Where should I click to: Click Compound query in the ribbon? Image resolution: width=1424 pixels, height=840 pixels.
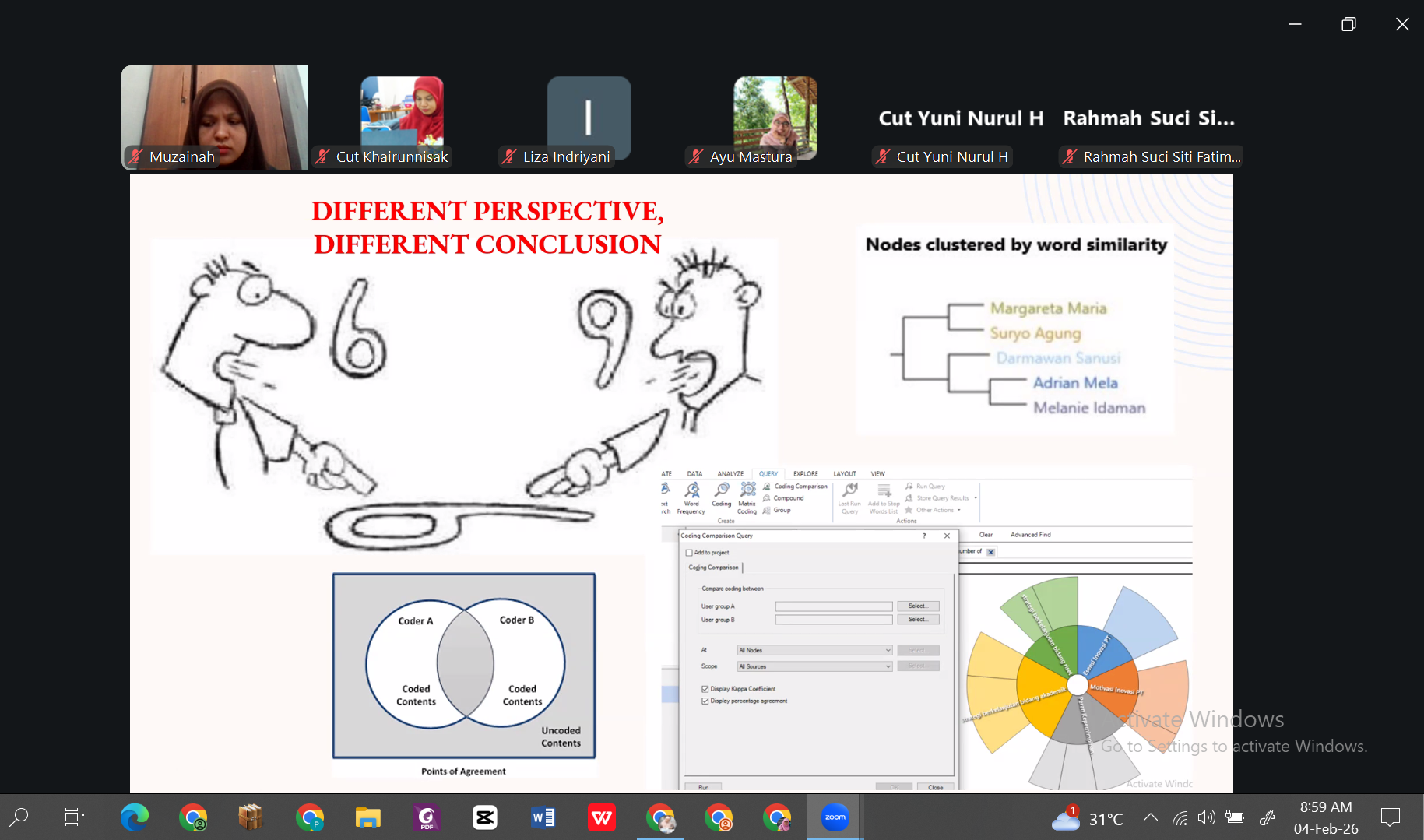coord(783,498)
